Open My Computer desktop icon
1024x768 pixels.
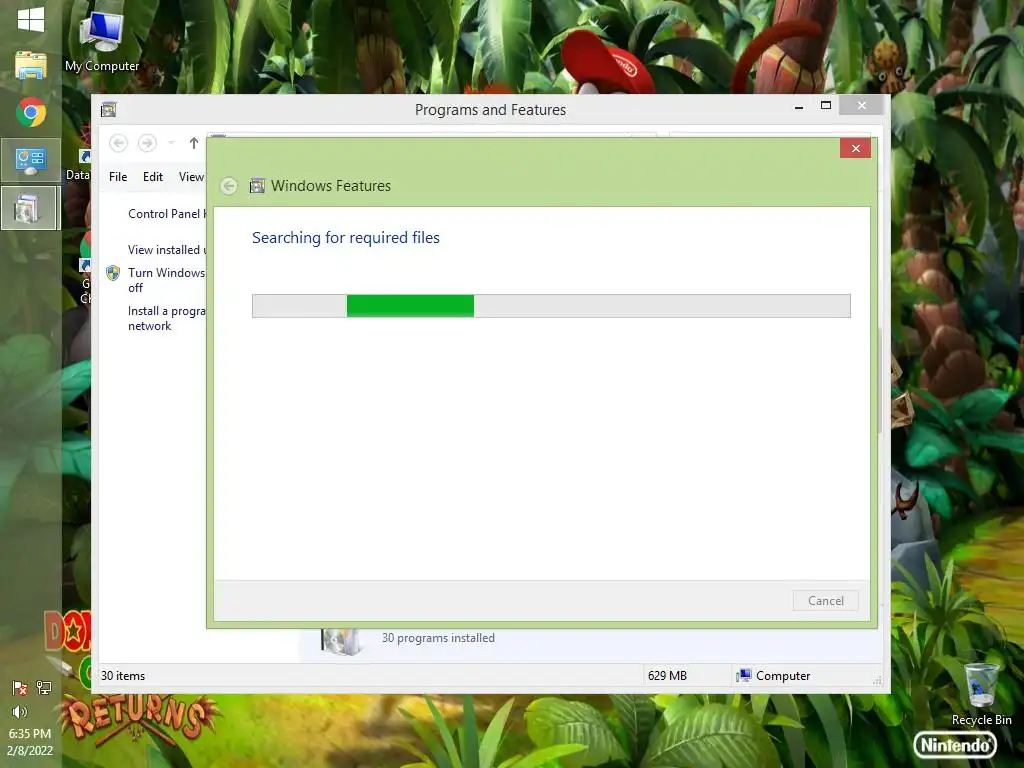pyautogui.click(x=102, y=40)
